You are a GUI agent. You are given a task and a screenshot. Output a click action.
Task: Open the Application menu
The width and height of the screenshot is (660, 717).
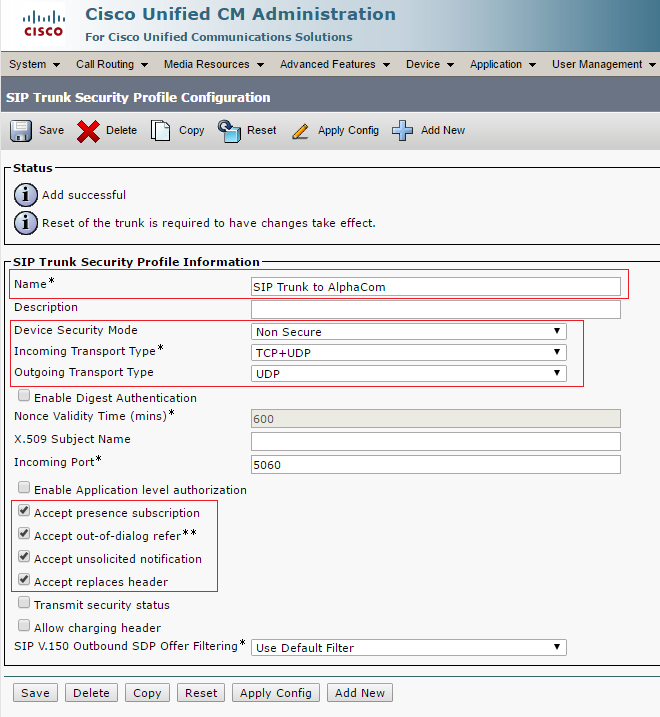[x=503, y=64]
